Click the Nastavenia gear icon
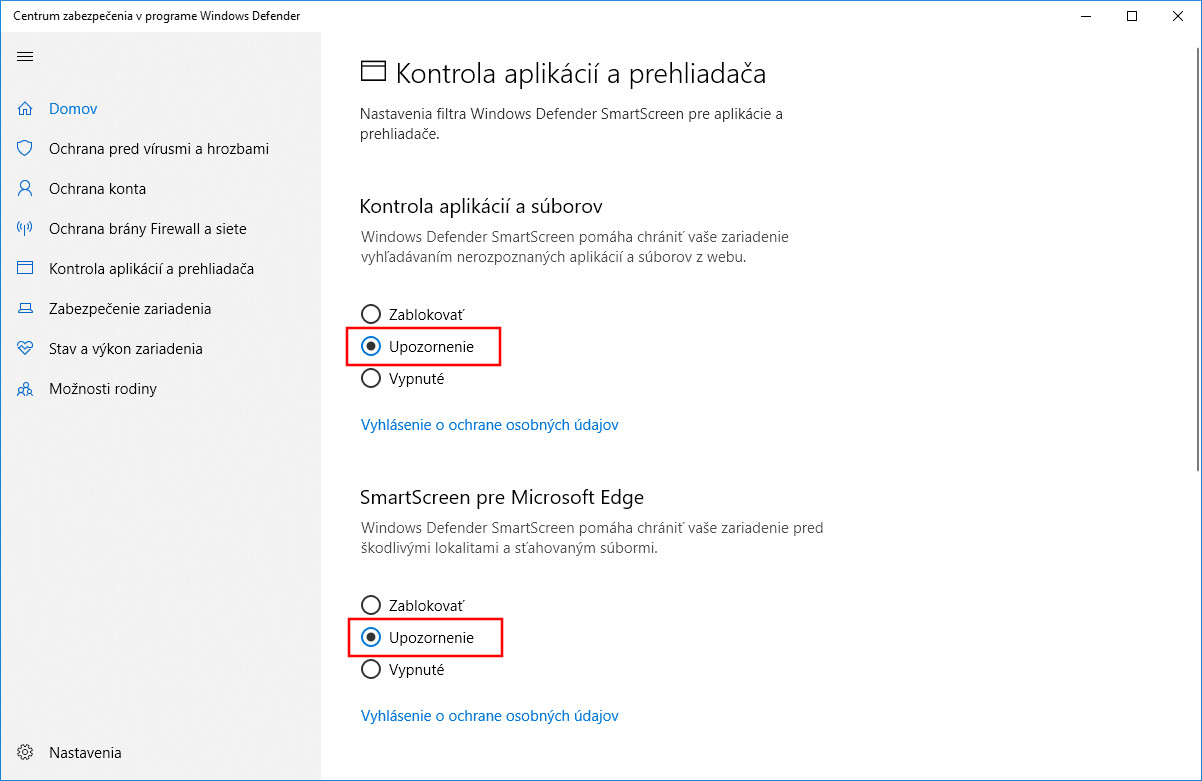Viewport: 1202px width, 781px height. click(26, 753)
